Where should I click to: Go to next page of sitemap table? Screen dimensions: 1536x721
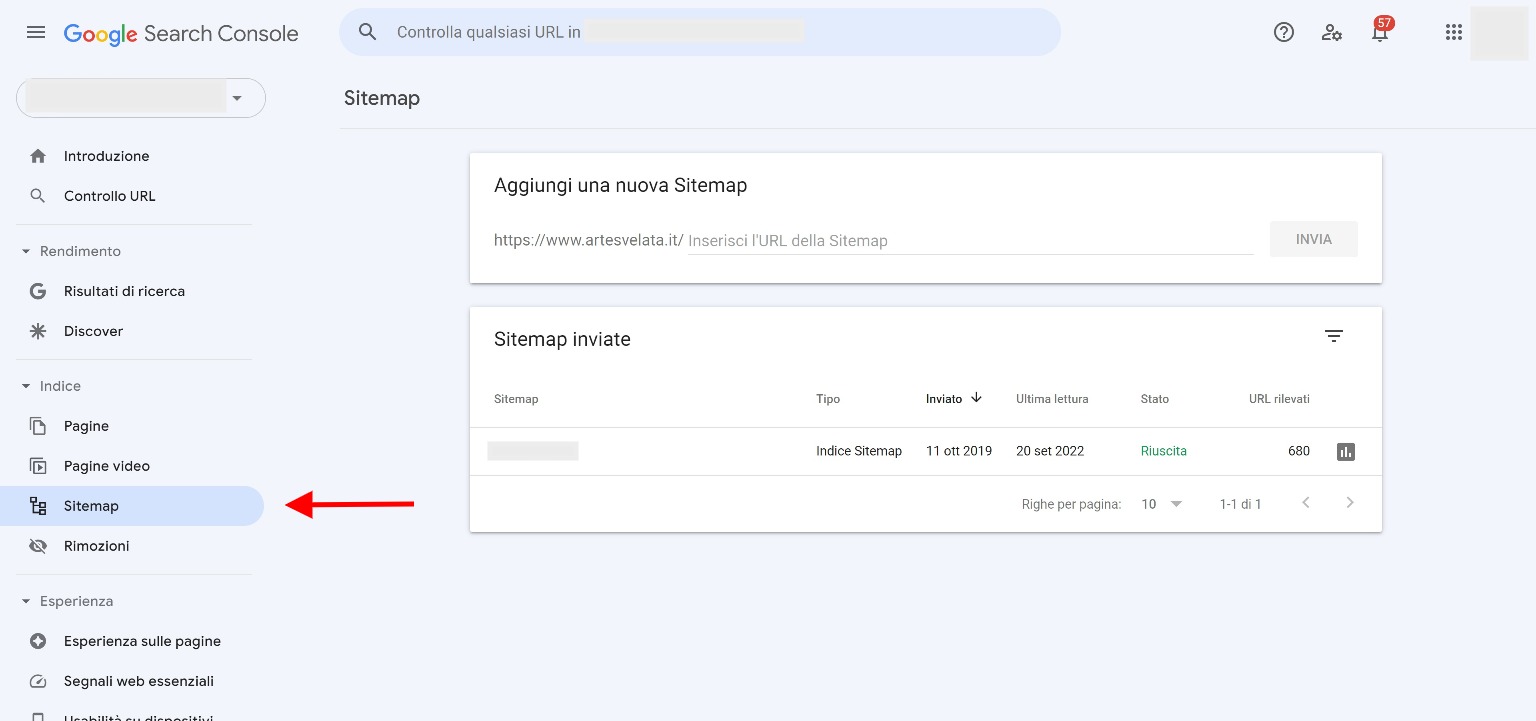pos(1350,503)
